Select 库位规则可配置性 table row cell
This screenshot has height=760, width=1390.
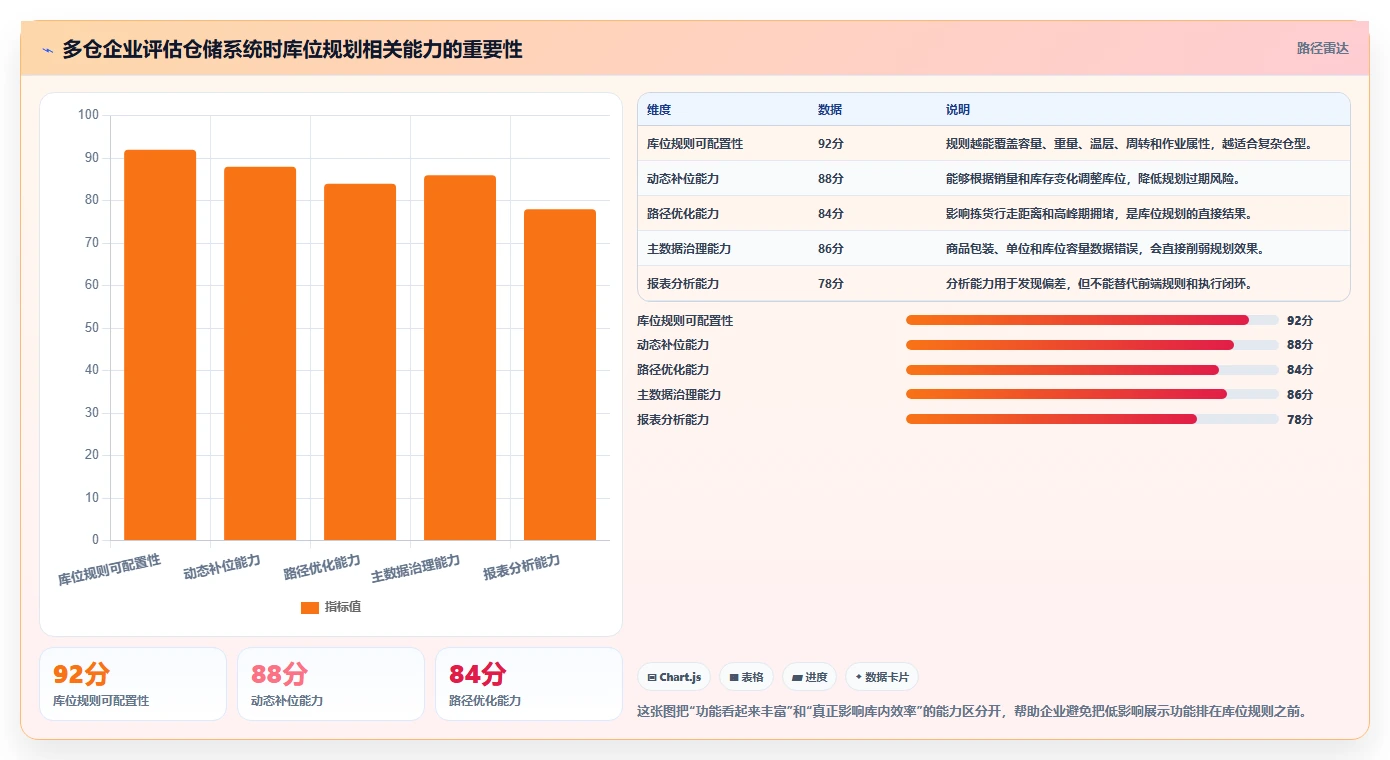[x=695, y=144]
